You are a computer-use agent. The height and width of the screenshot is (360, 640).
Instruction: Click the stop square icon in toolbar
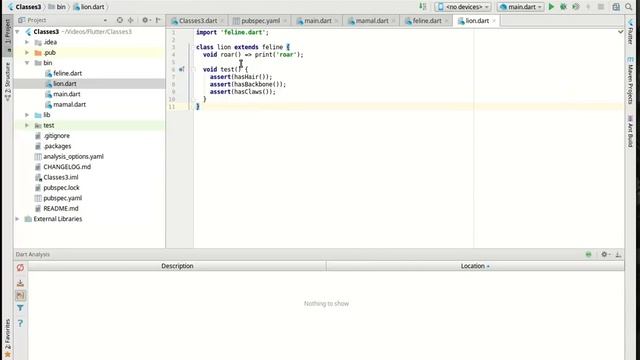tap(601, 7)
